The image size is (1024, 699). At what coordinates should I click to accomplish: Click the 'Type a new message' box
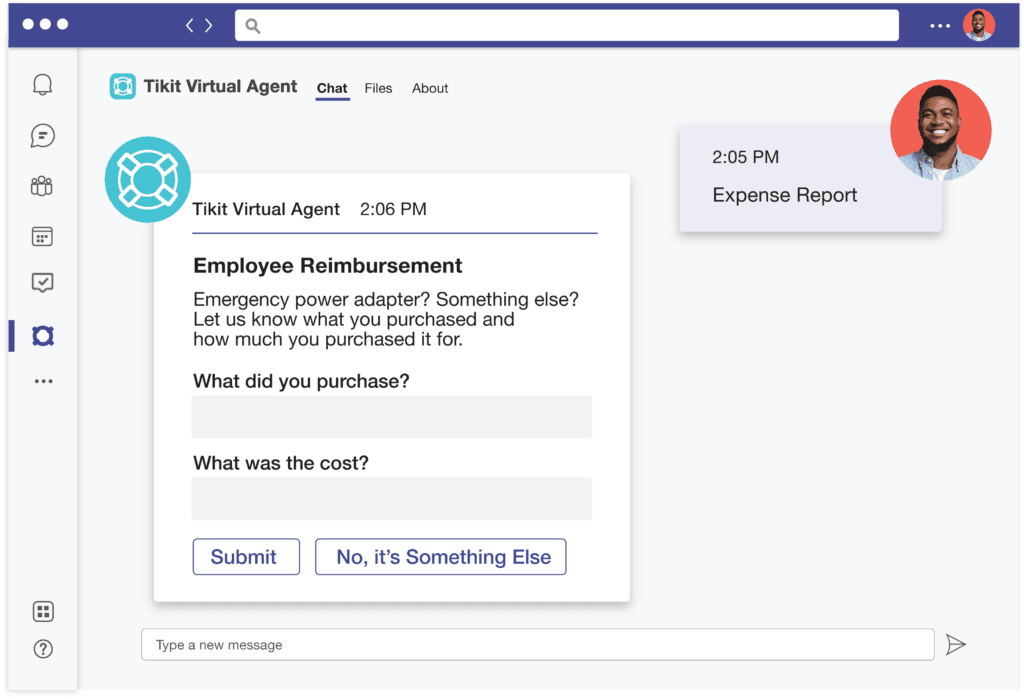click(x=537, y=645)
